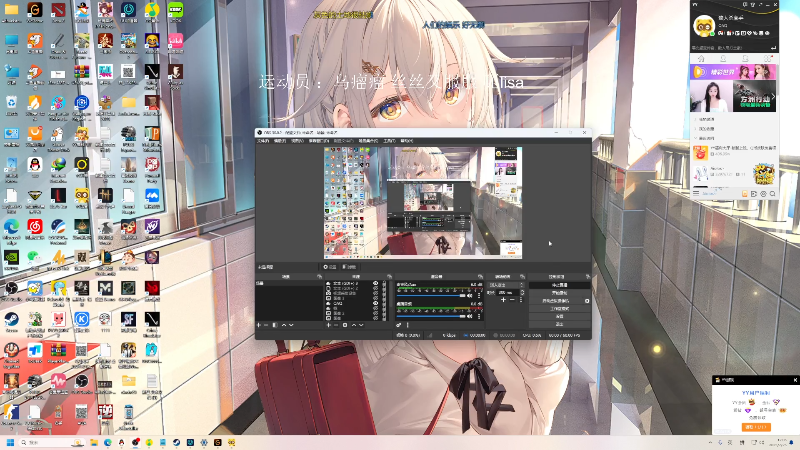Add a new scene with the plus icon
The height and width of the screenshot is (450, 800).
[258, 325]
